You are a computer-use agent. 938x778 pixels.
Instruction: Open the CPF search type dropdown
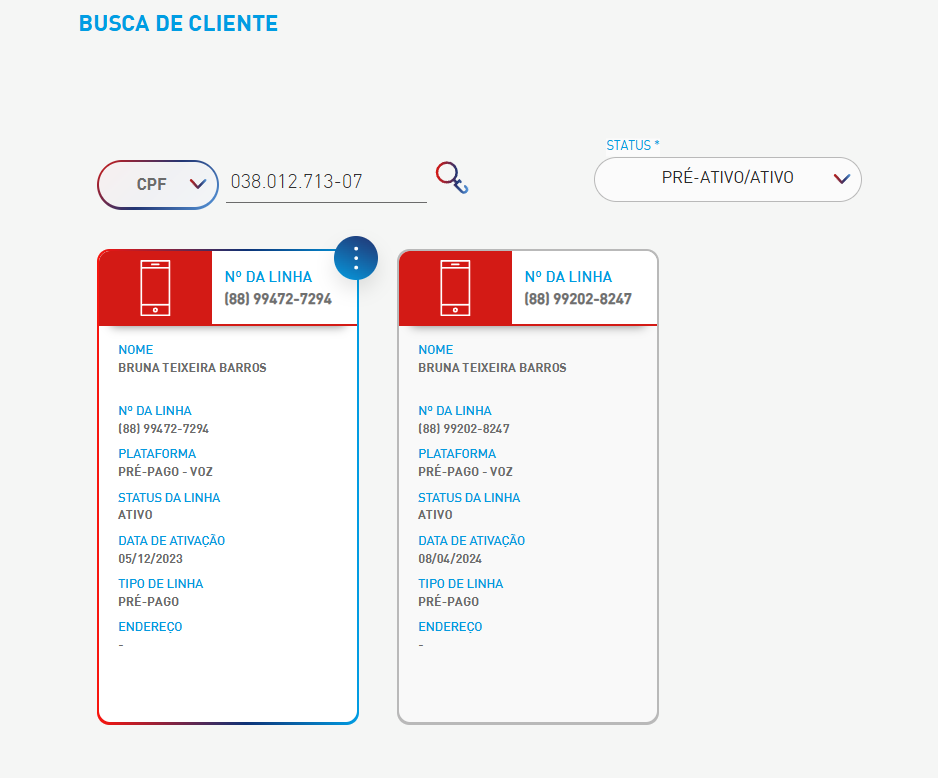[x=158, y=185]
